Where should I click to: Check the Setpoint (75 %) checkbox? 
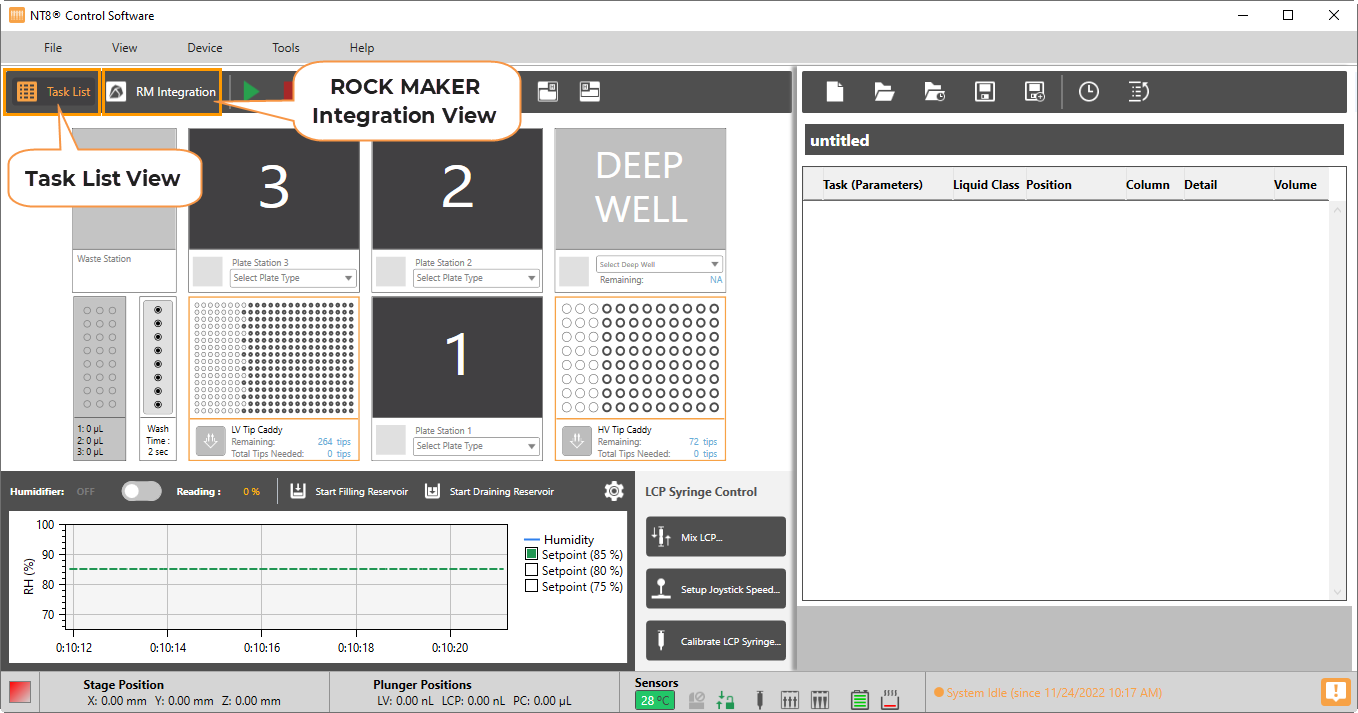pos(532,586)
